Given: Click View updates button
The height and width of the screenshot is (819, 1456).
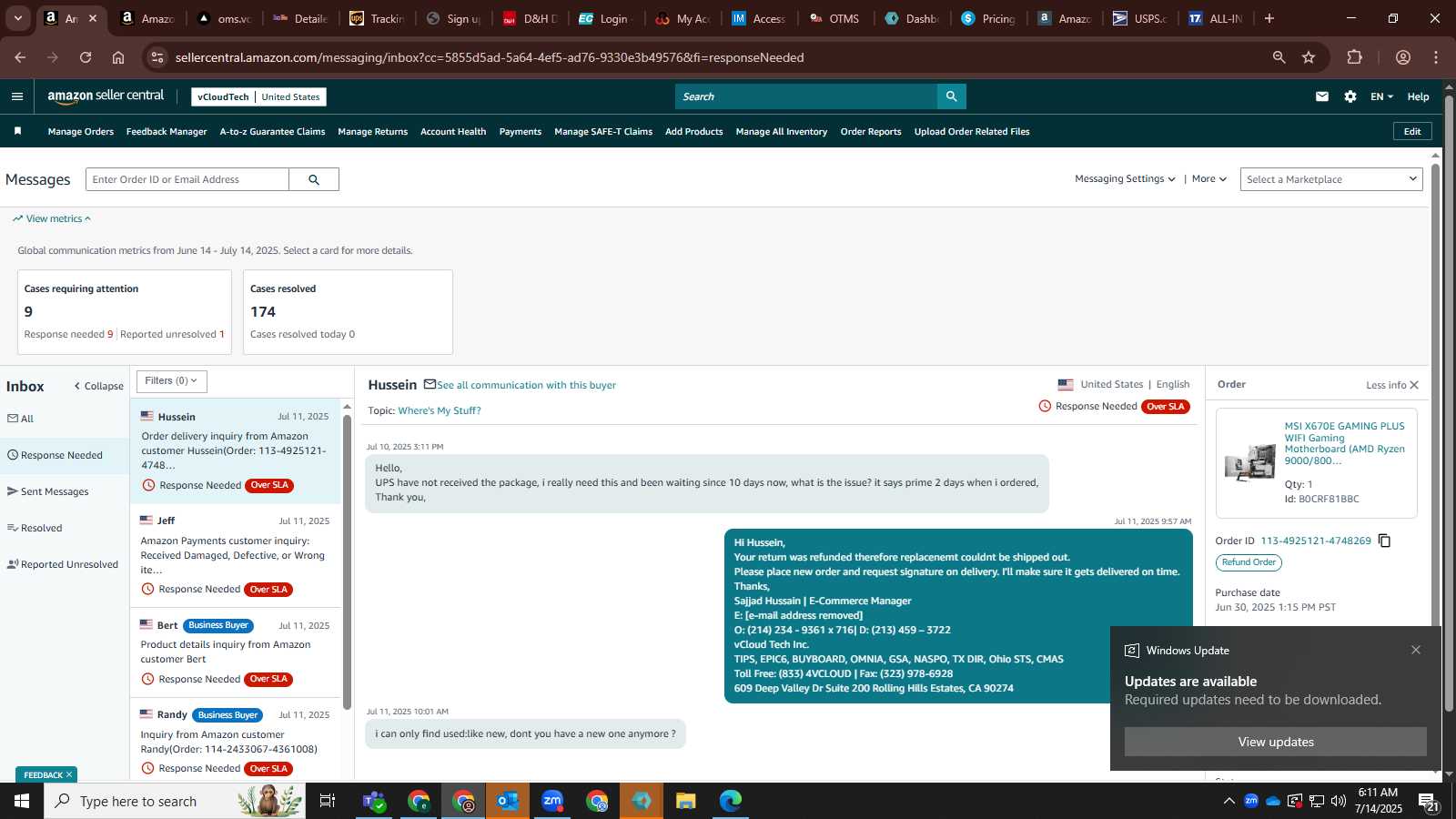Looking at the screenshot, I should (1275, 742).
